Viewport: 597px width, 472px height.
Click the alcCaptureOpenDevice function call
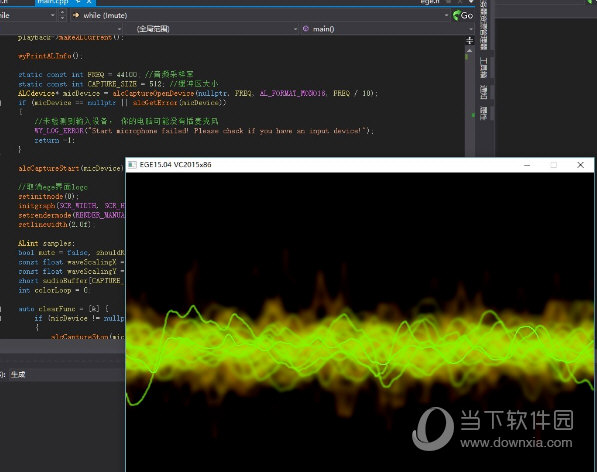click(x=153, y=93)
